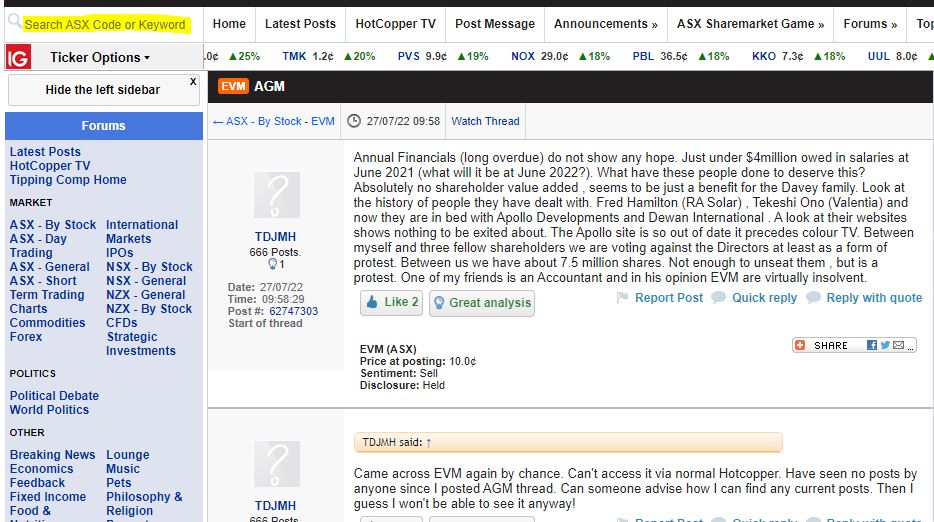This screenshot has height=522, width=934.
Task: Open HotCopper TV in sidebar
Action: [50, 166]
